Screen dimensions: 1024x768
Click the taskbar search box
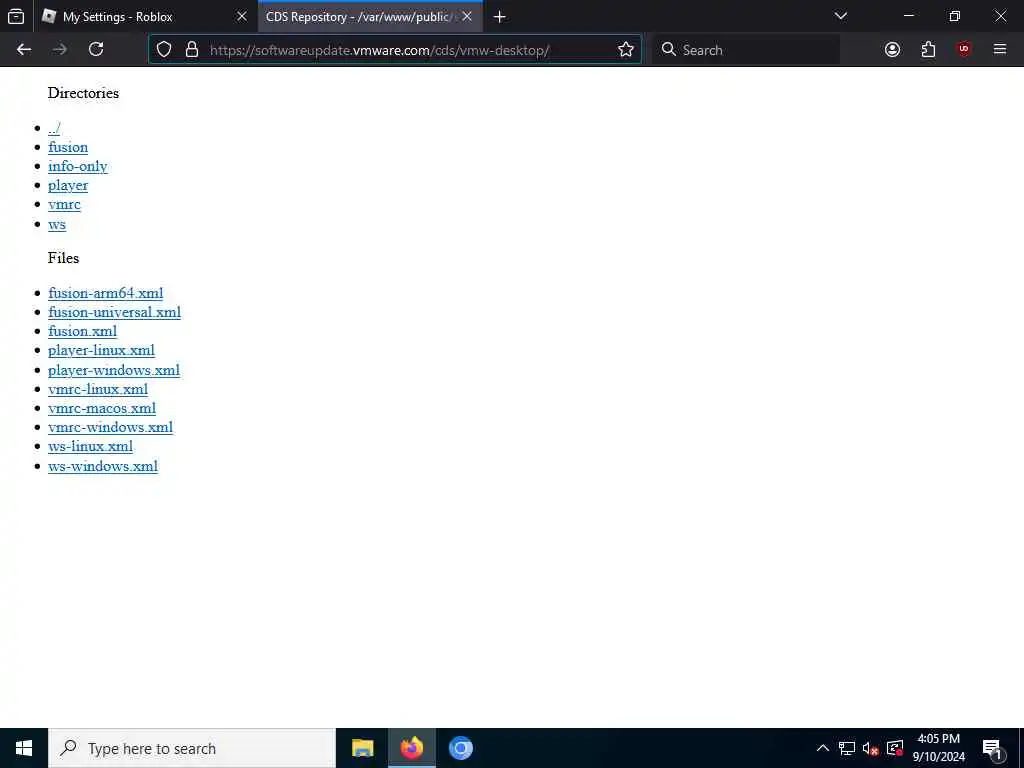click(x=192, y=748)
